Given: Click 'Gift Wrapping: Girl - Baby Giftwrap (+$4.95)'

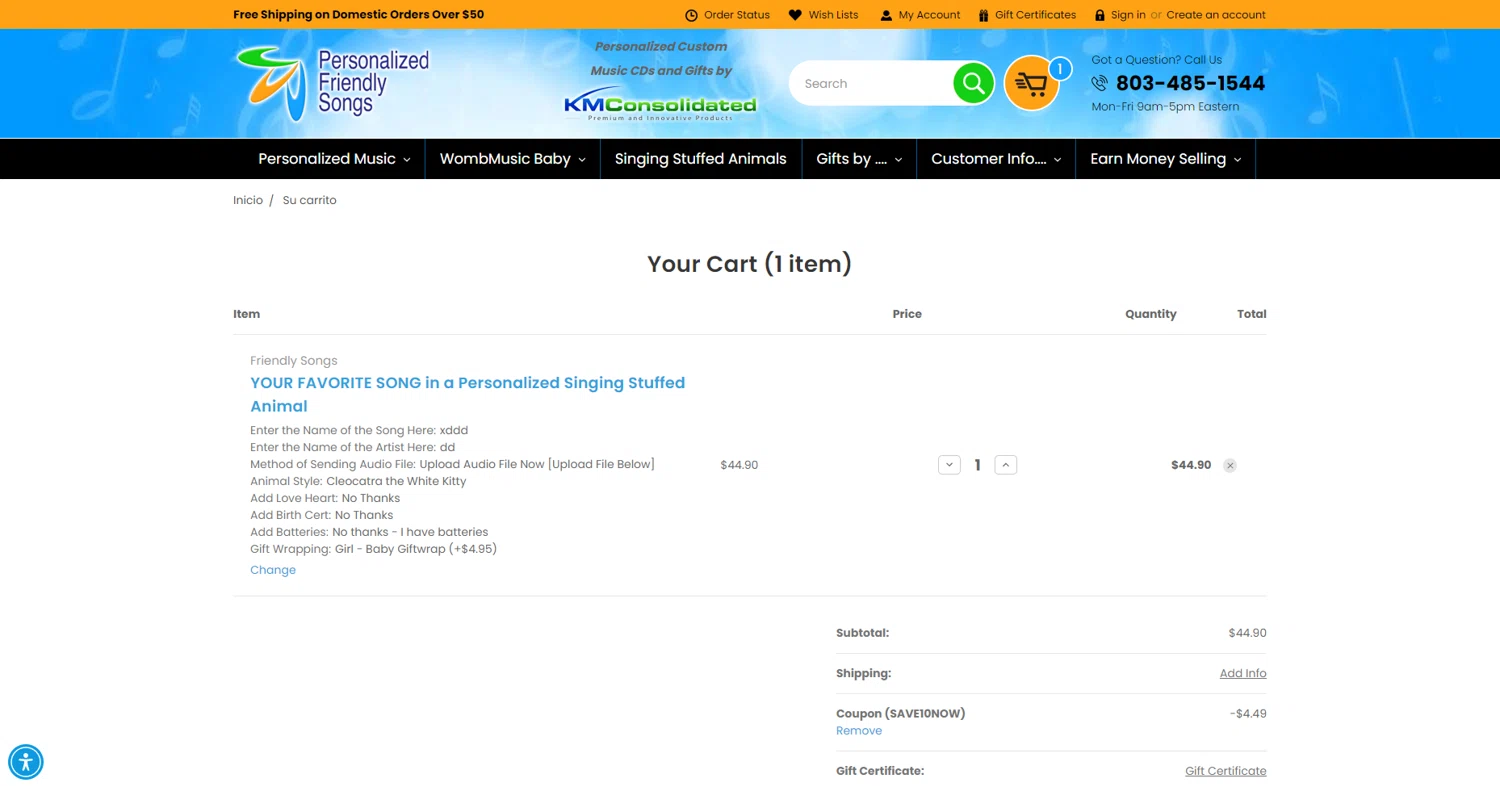Looking at the screenshot, I should (x=373, y=549).
